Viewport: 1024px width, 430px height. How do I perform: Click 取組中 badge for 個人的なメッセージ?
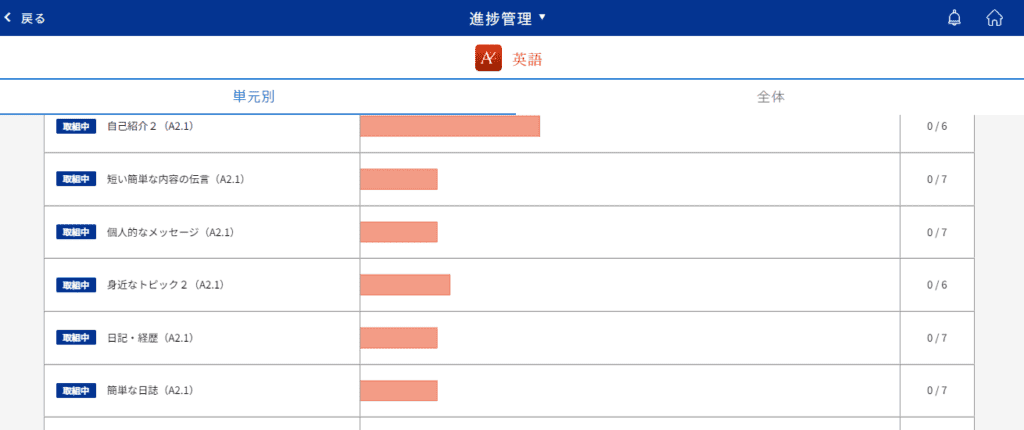[x=76, y=232]
